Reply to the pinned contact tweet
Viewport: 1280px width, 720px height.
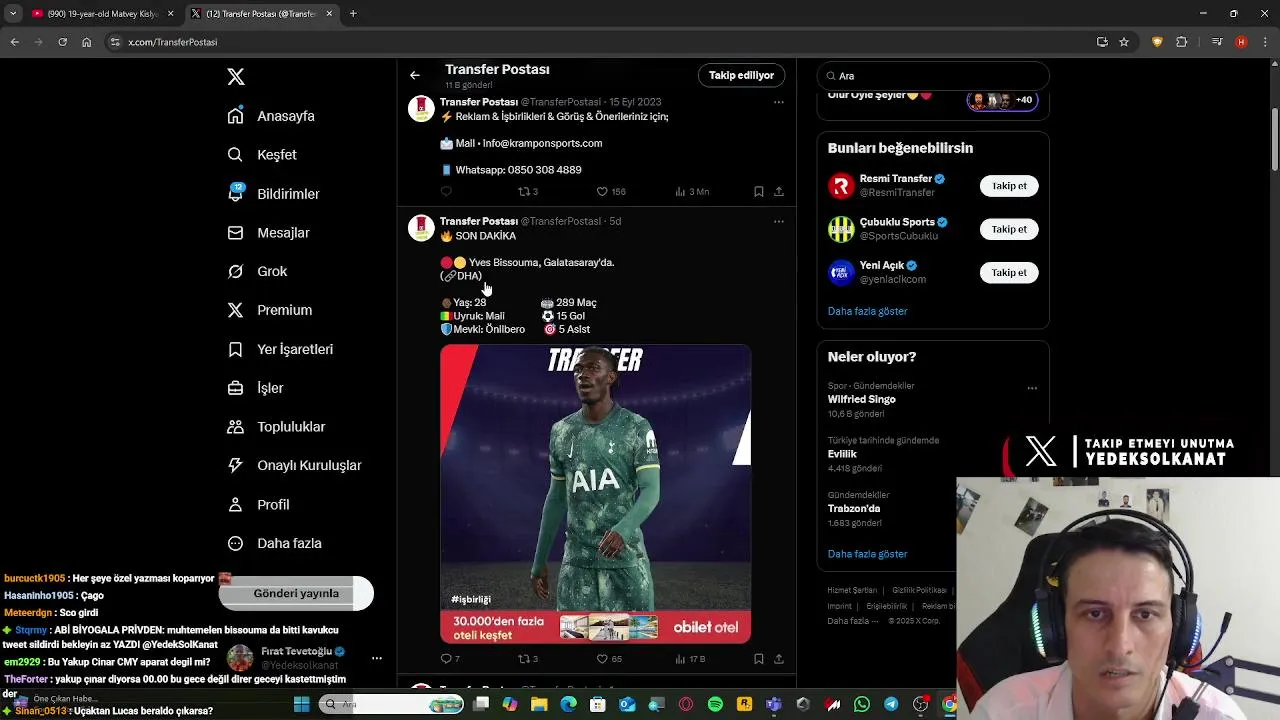(446, 191)
